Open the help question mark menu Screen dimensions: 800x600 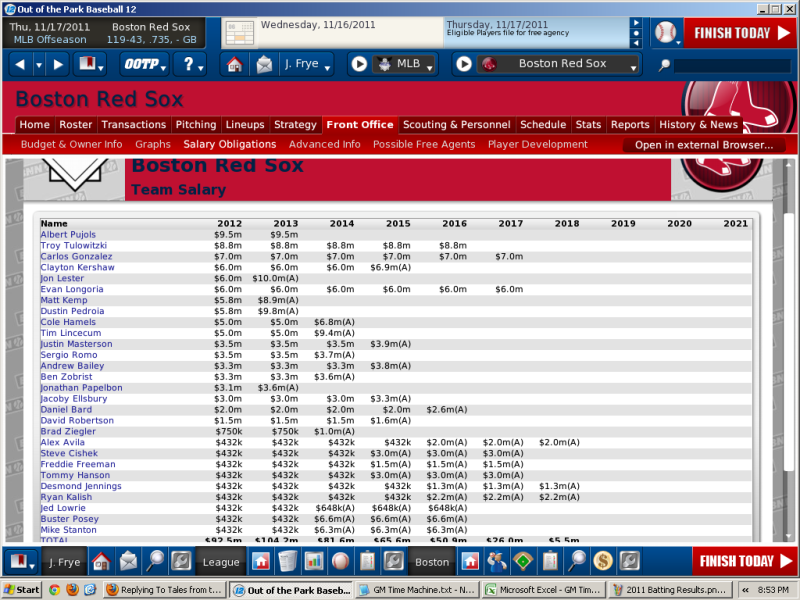[x=192, y=64]
